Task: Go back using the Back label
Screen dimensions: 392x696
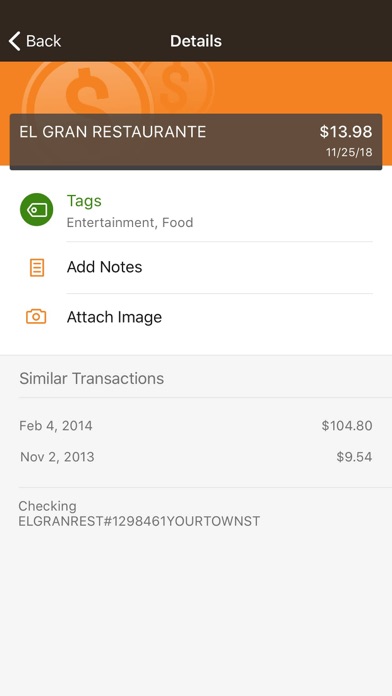Action: click(x=43, y=41)
